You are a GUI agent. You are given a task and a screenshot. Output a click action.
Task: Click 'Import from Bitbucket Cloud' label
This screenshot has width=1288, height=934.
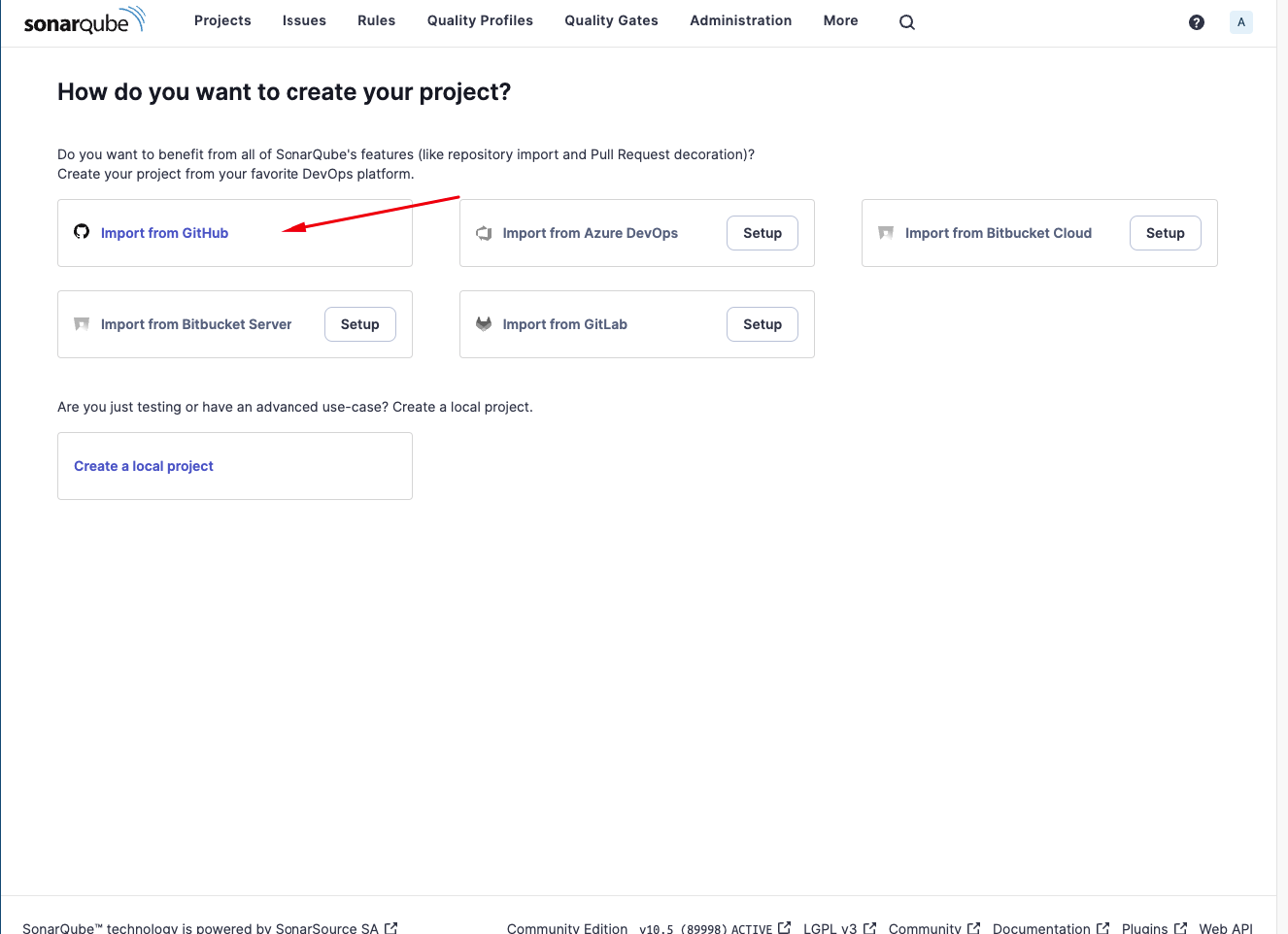coord(999,233)
